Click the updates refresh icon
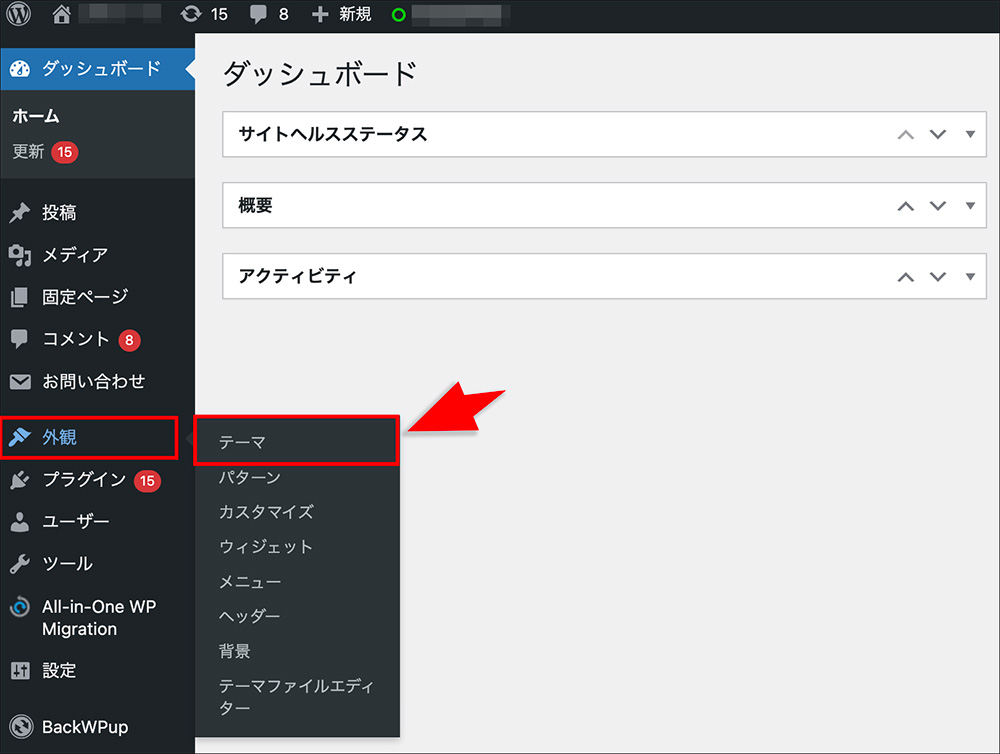 (x=190, y=15)
